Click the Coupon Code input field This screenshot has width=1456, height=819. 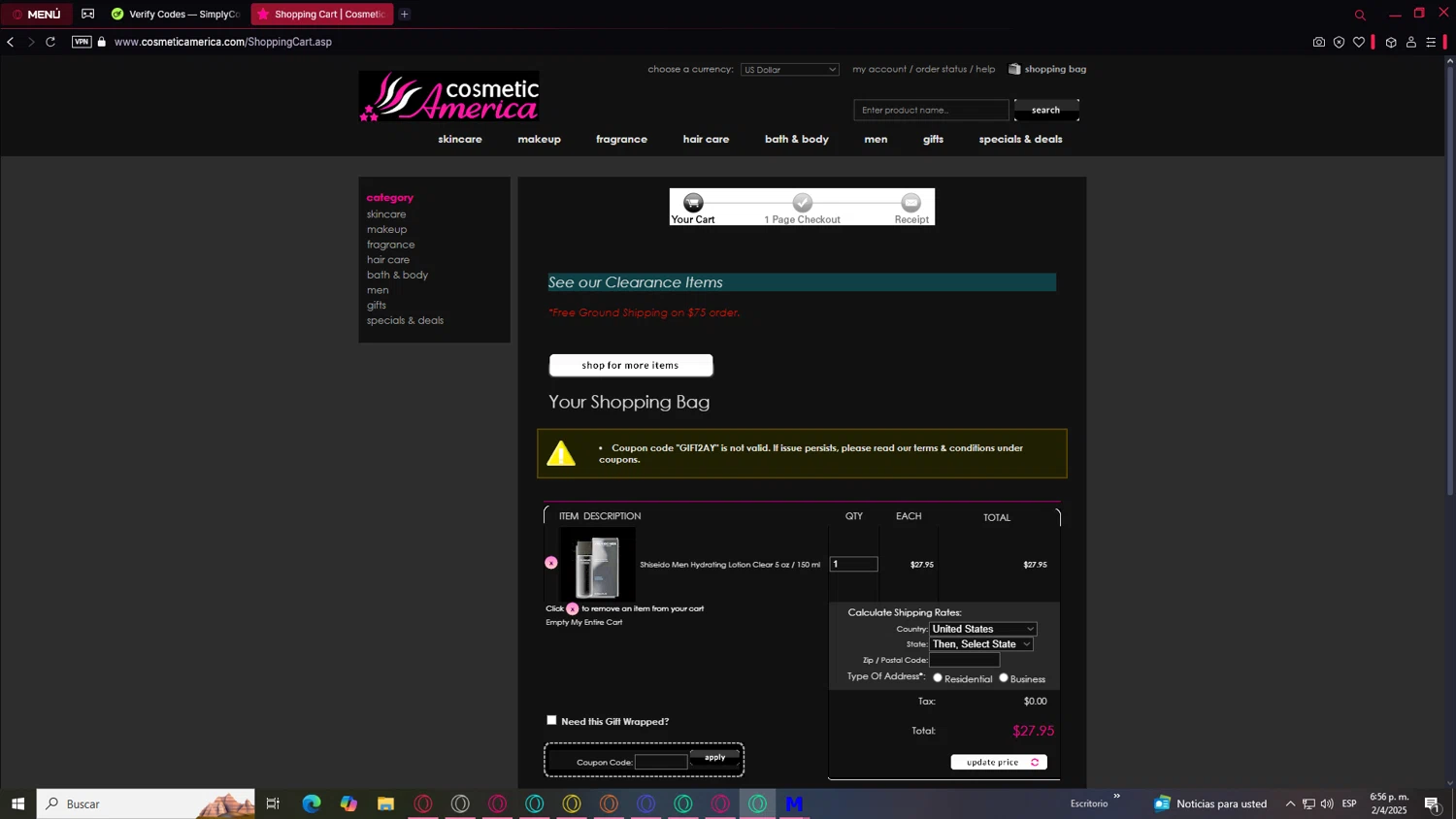(661, 762)
